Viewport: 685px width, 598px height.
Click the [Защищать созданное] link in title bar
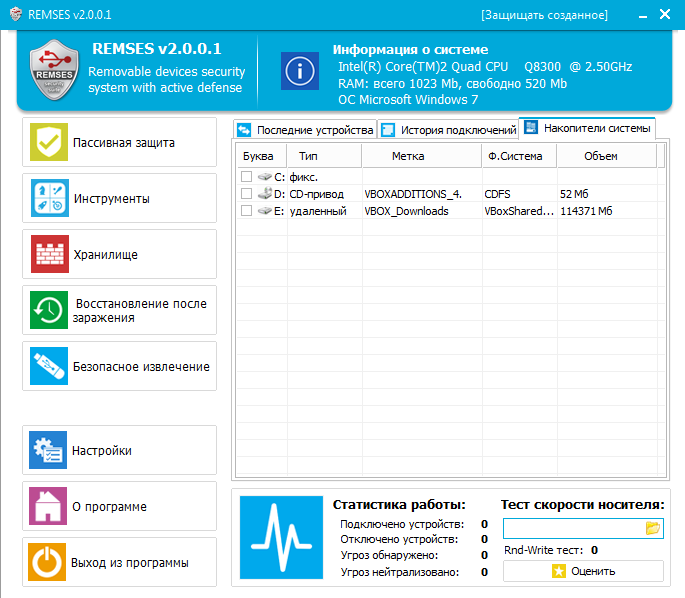click(x=544, y=15)
